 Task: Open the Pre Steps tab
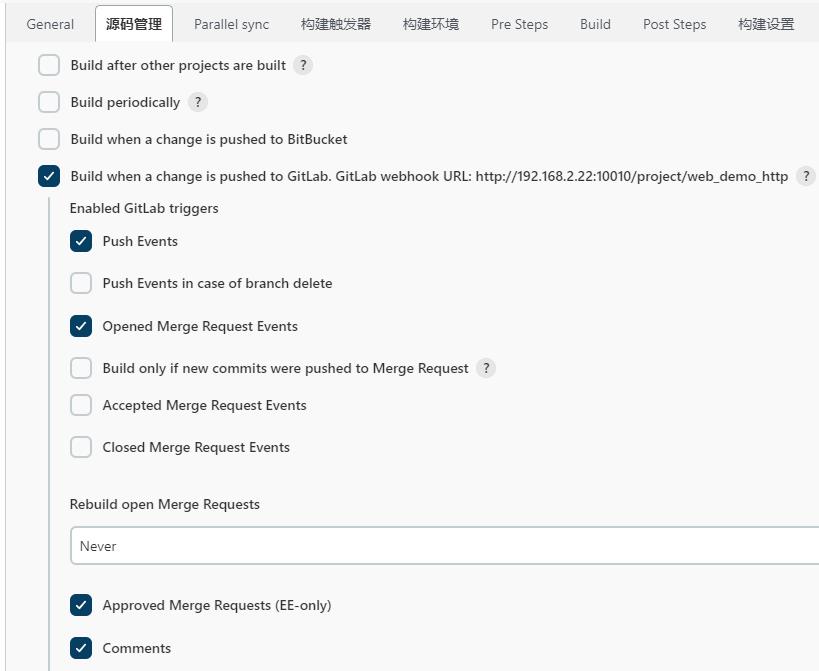click(x=520, y=24)
